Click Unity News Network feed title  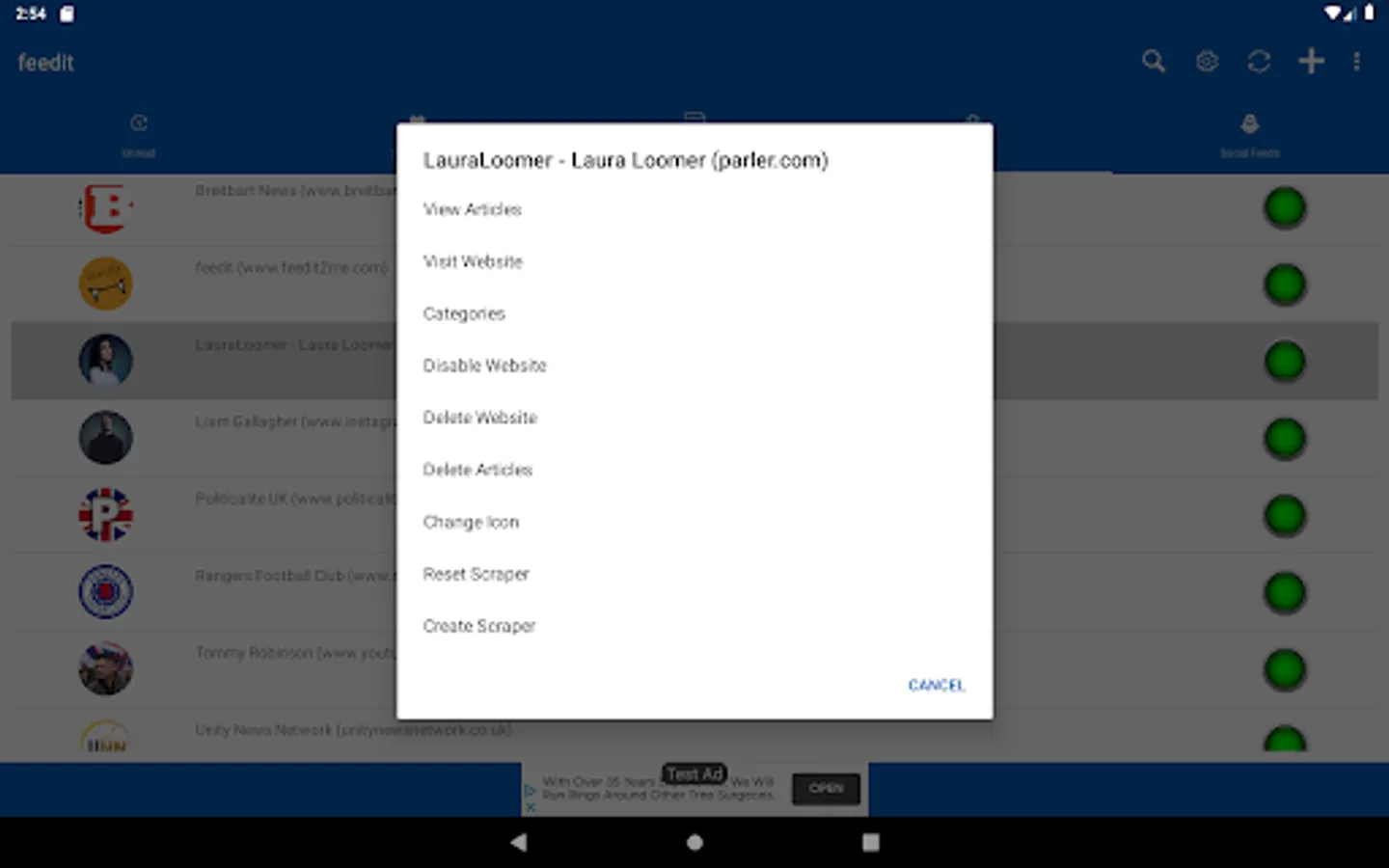(x=354, y=730)
